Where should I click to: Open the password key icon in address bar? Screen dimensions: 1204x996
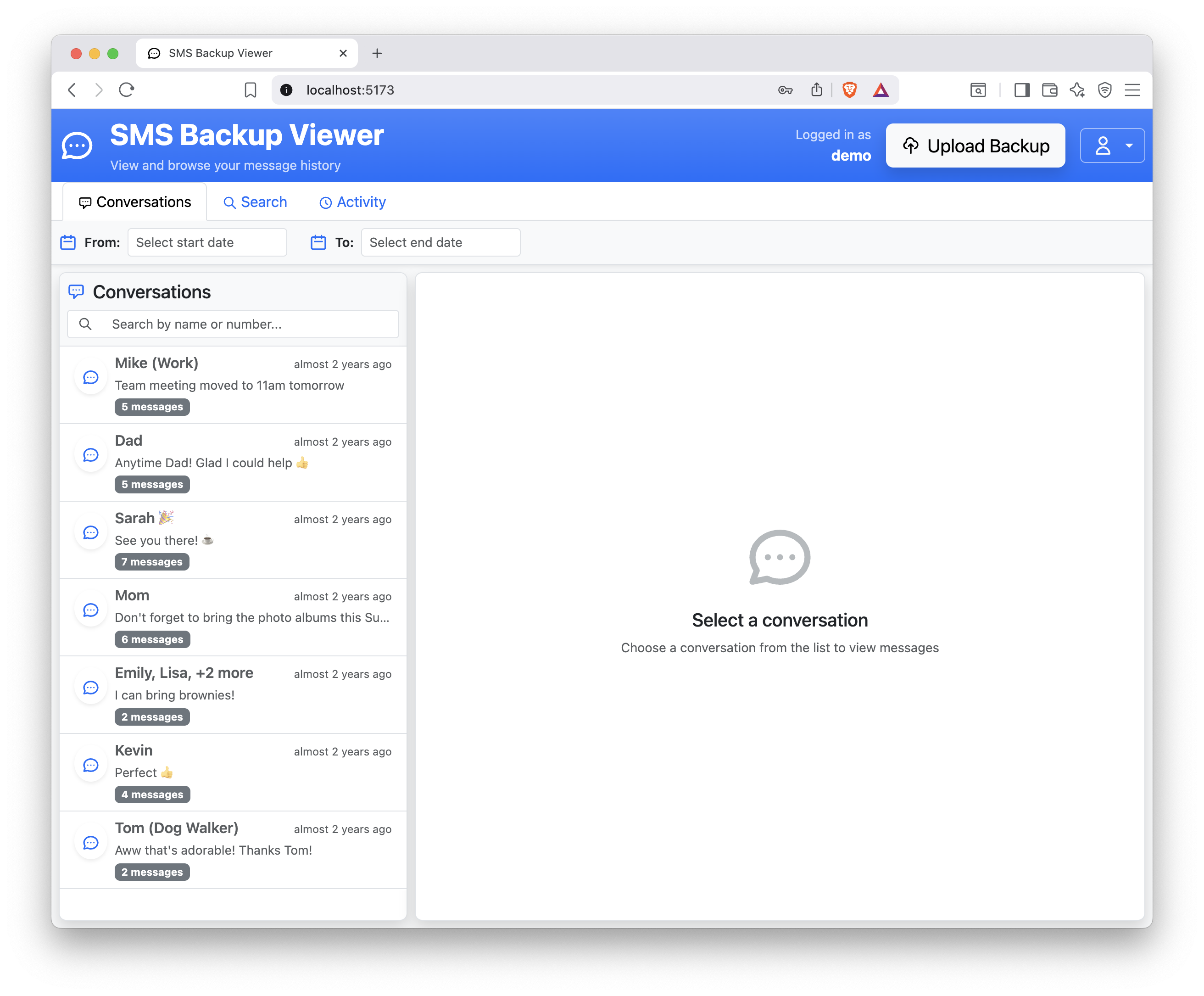pyautogui.click(x=786, y=90)
